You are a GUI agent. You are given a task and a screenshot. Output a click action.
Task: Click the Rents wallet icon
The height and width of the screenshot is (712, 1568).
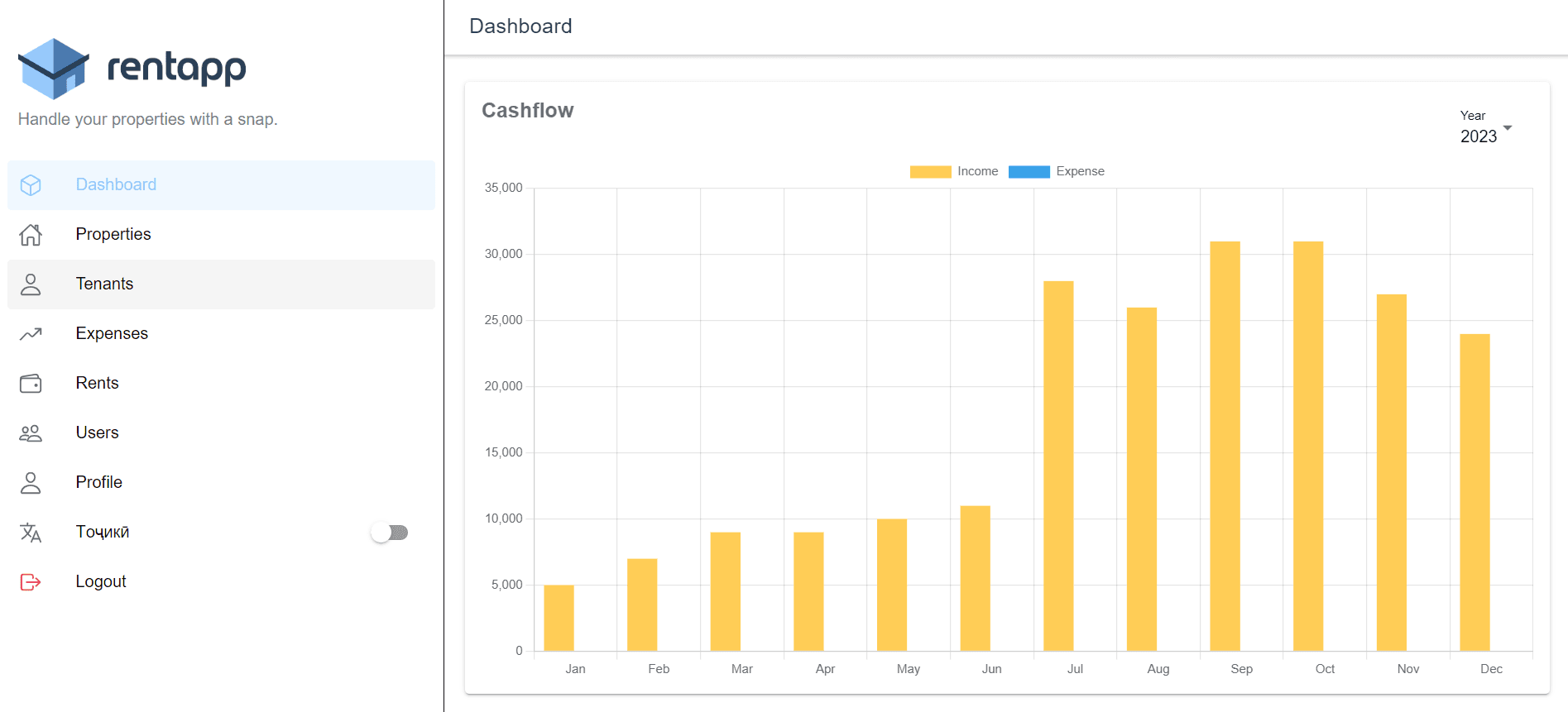(31, 384)
